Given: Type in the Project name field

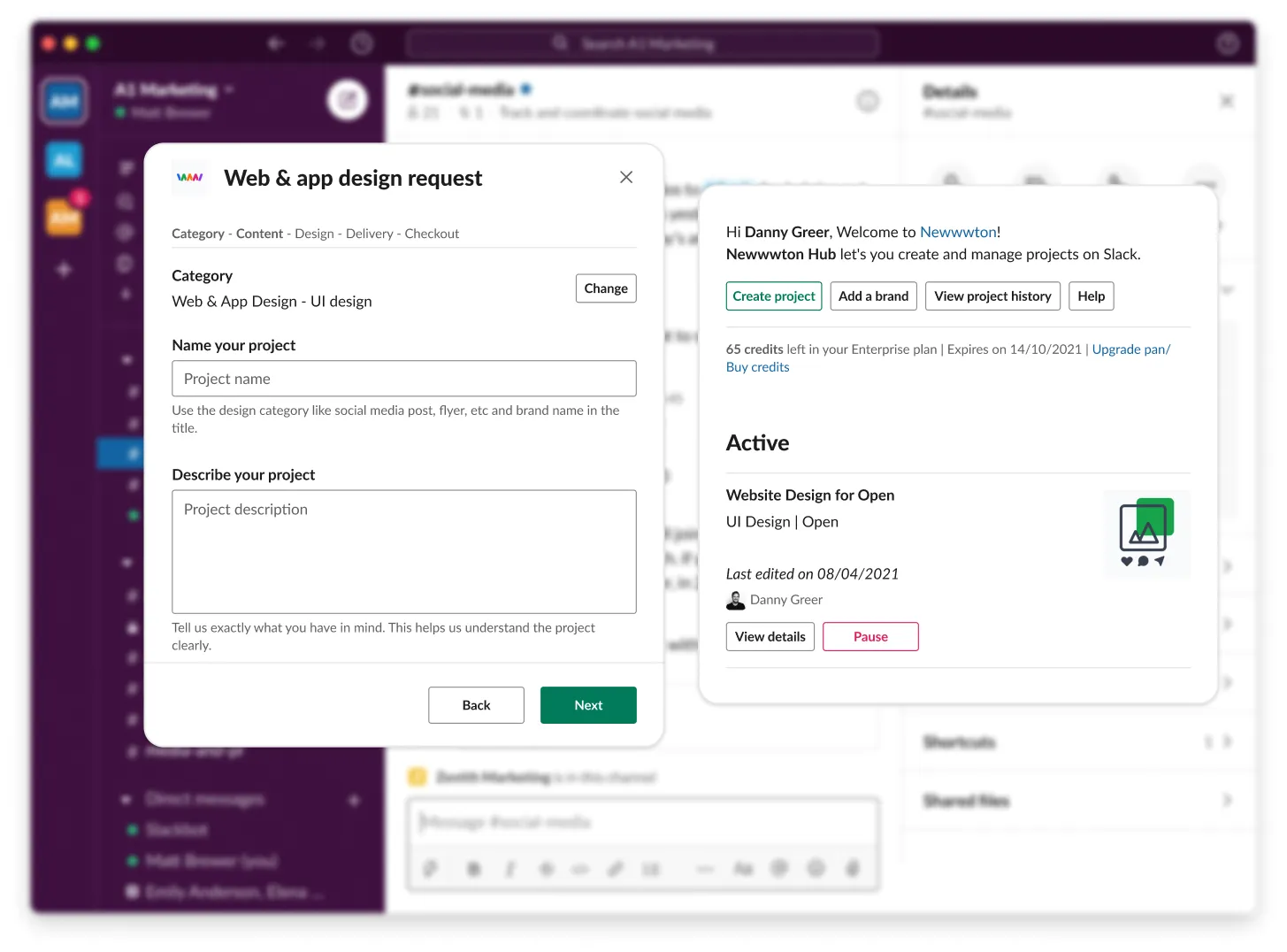Looking at the screenshot, I should [404, 379].
